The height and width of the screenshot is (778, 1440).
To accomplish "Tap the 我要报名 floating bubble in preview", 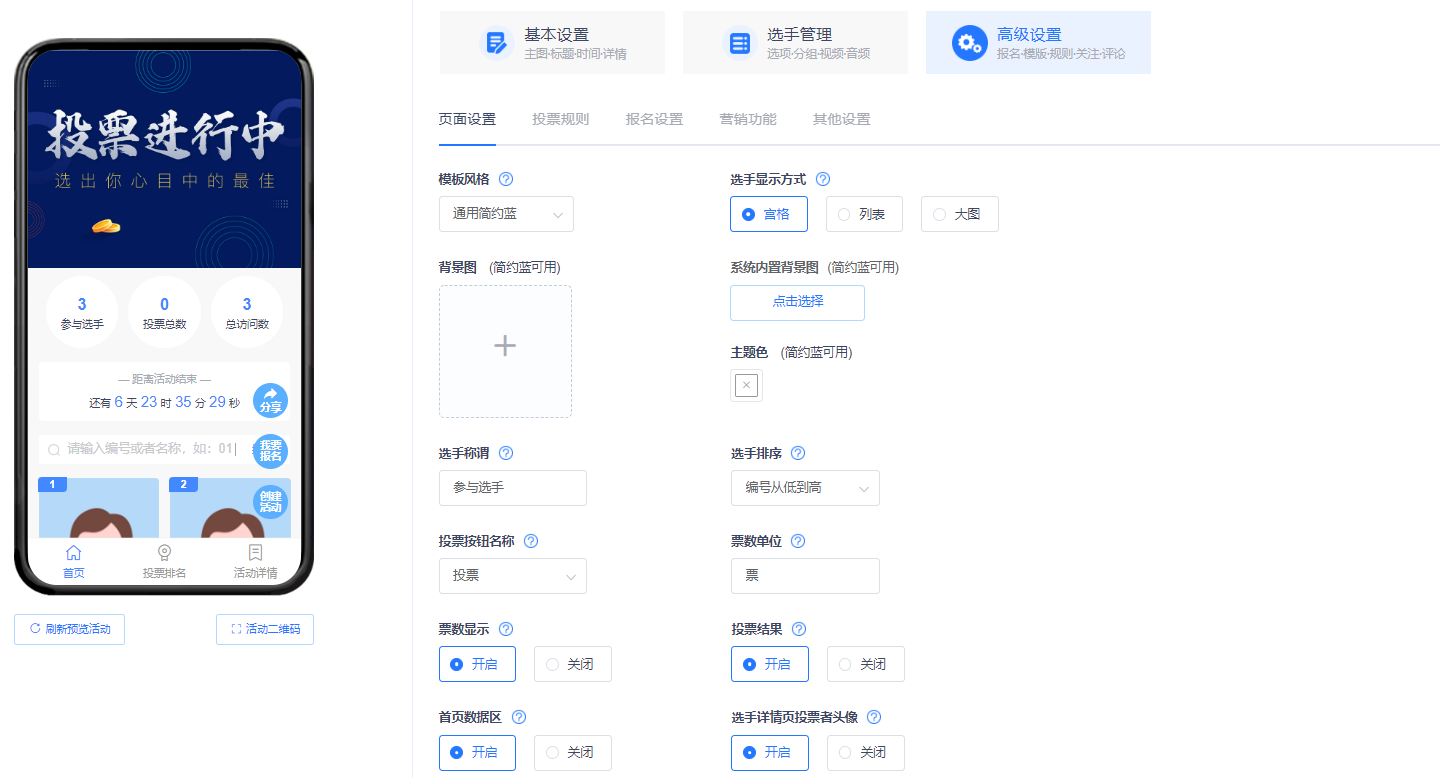I will (270, 451).
